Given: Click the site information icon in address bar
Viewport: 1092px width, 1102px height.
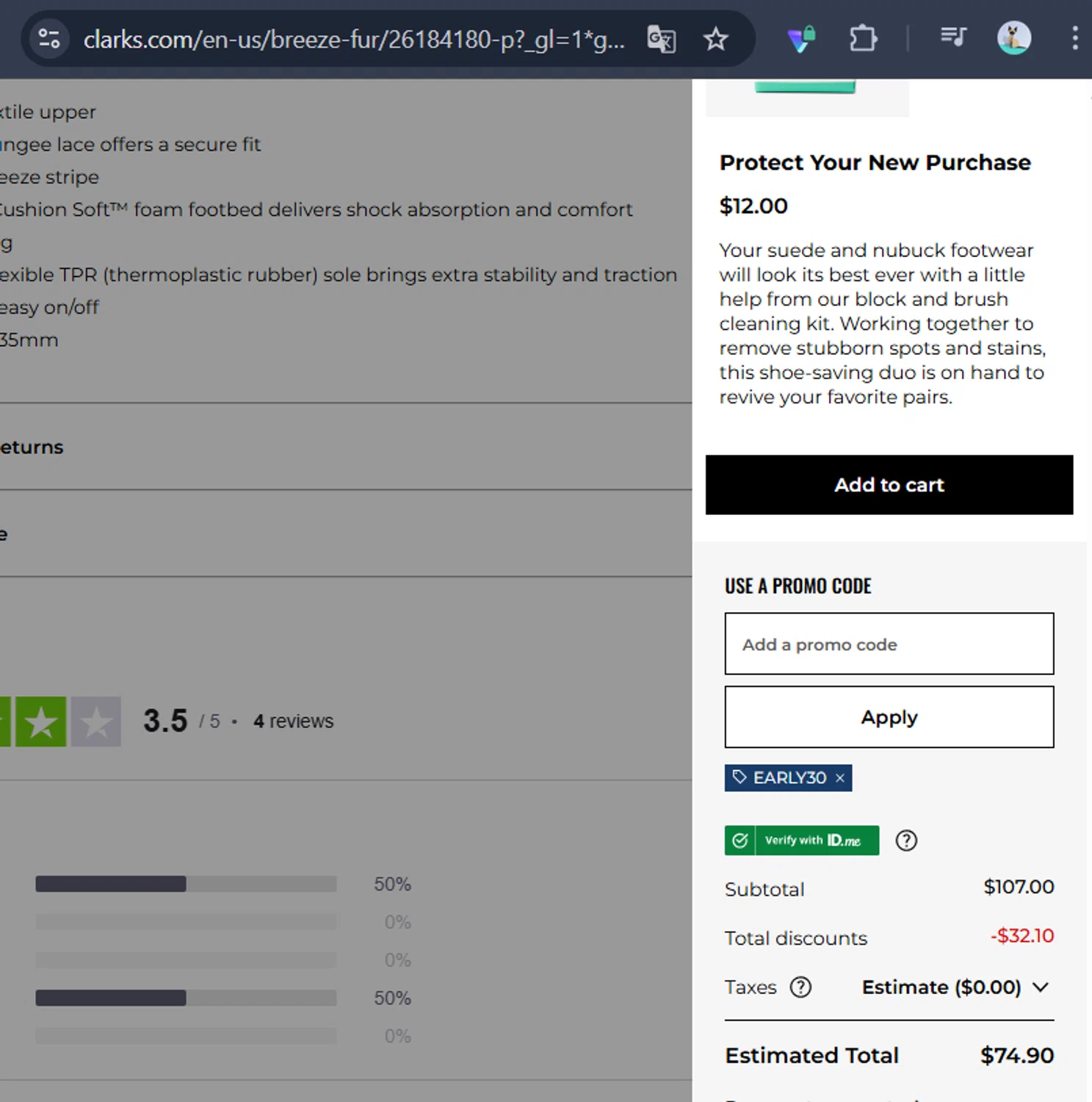Looking at the screenshot, I should [49, 38].
